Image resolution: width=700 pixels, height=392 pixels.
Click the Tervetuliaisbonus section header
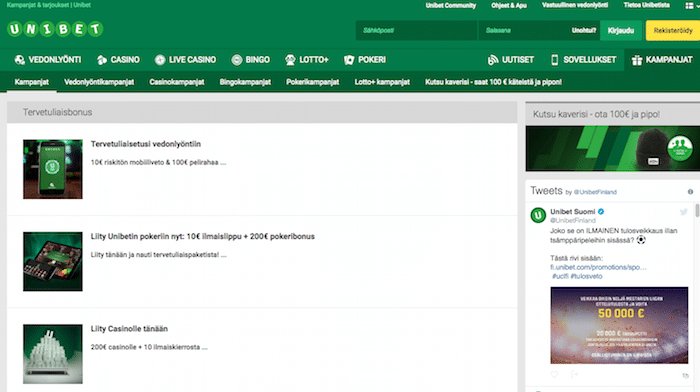pos(262,113)
